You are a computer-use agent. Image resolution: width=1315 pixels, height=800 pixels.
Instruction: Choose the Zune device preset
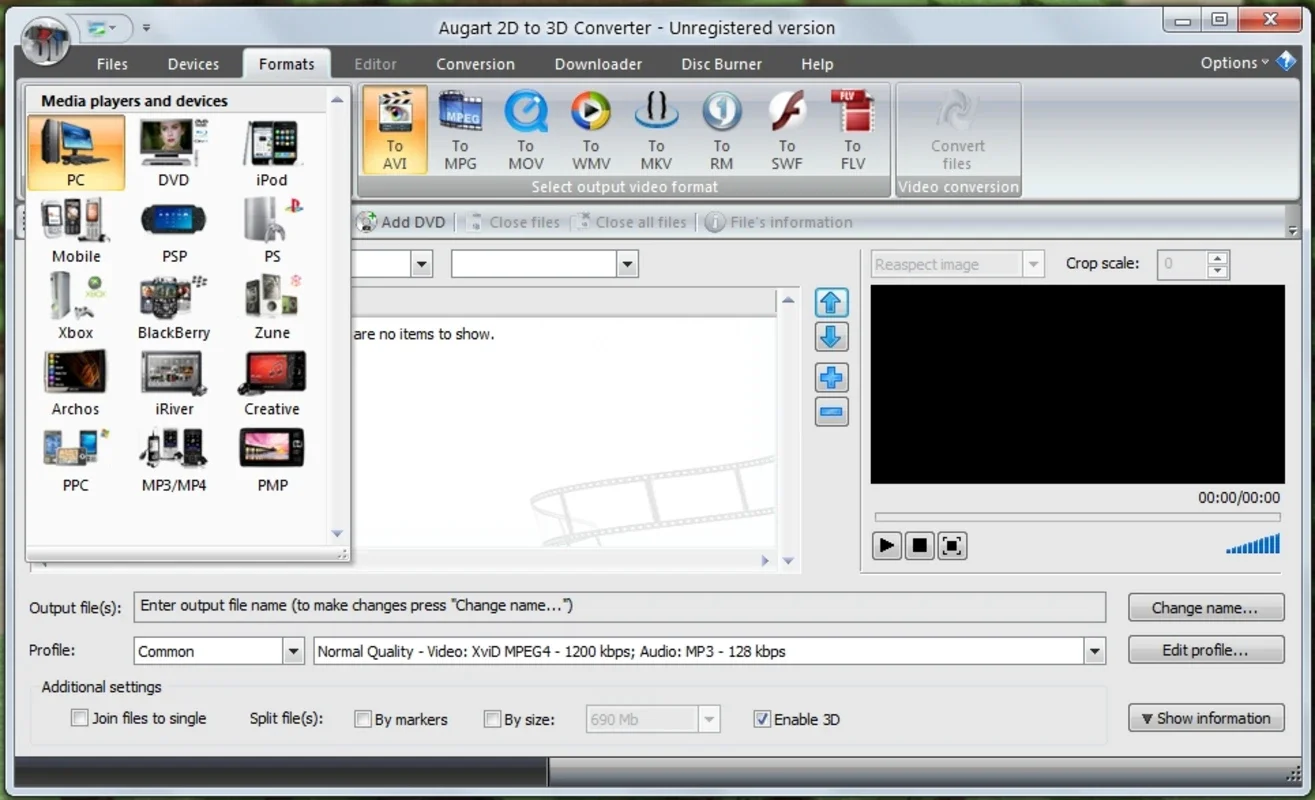[272, 306]
